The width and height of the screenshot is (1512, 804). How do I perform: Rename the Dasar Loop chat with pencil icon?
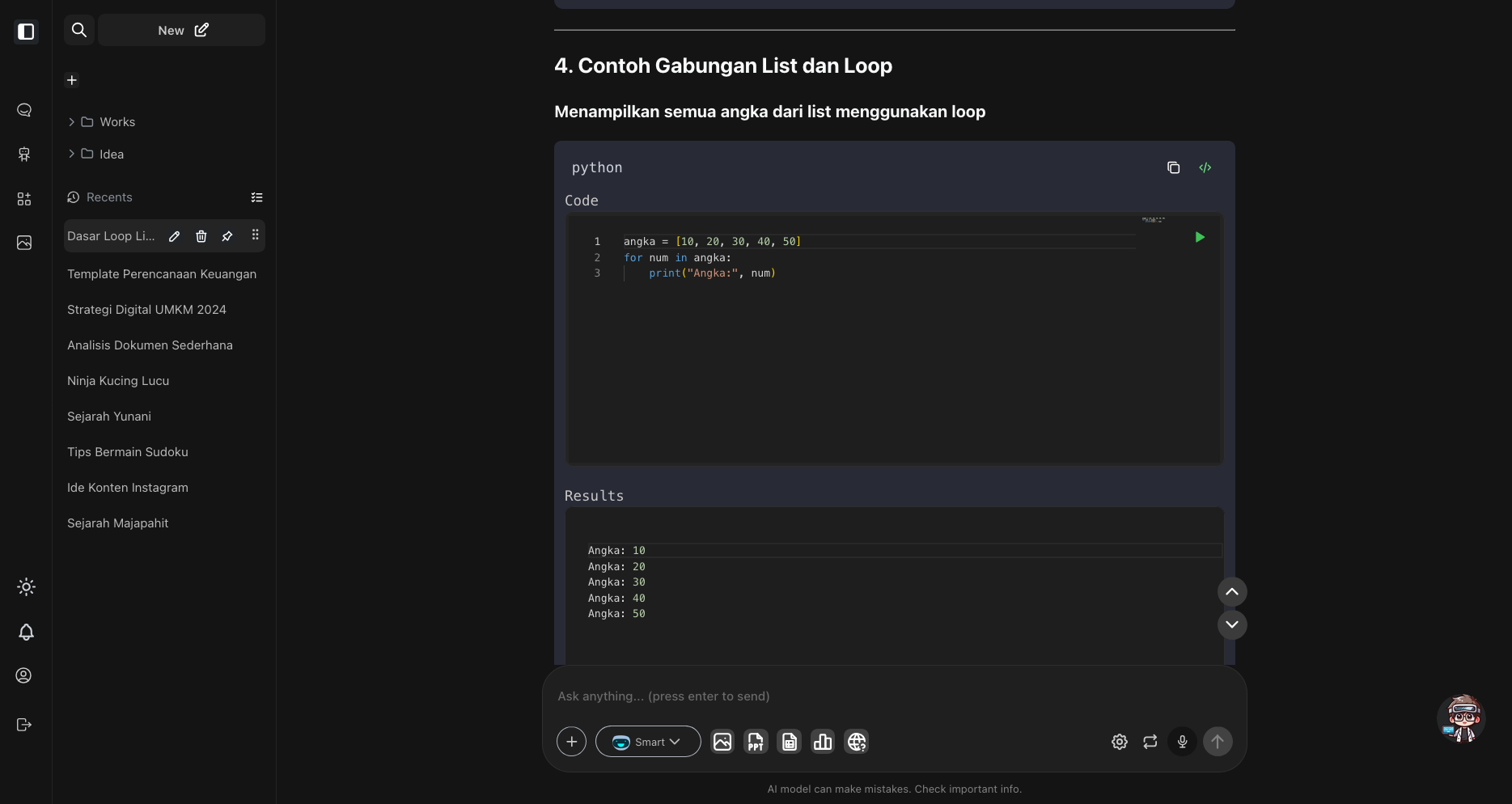[x=174, y=236]
